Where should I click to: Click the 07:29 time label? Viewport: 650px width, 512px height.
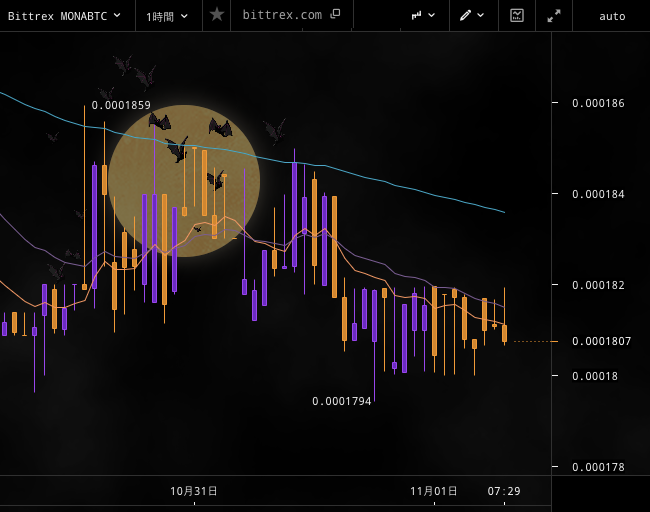pos(504,491)
